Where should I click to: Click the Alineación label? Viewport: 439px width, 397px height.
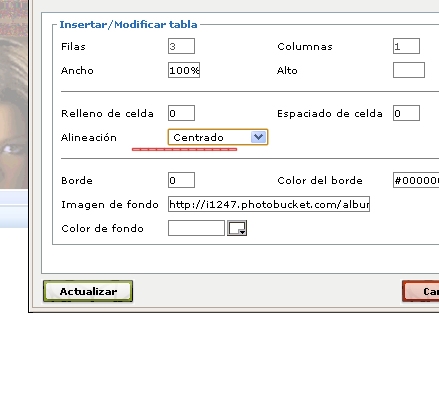click(x=89, y=137)
